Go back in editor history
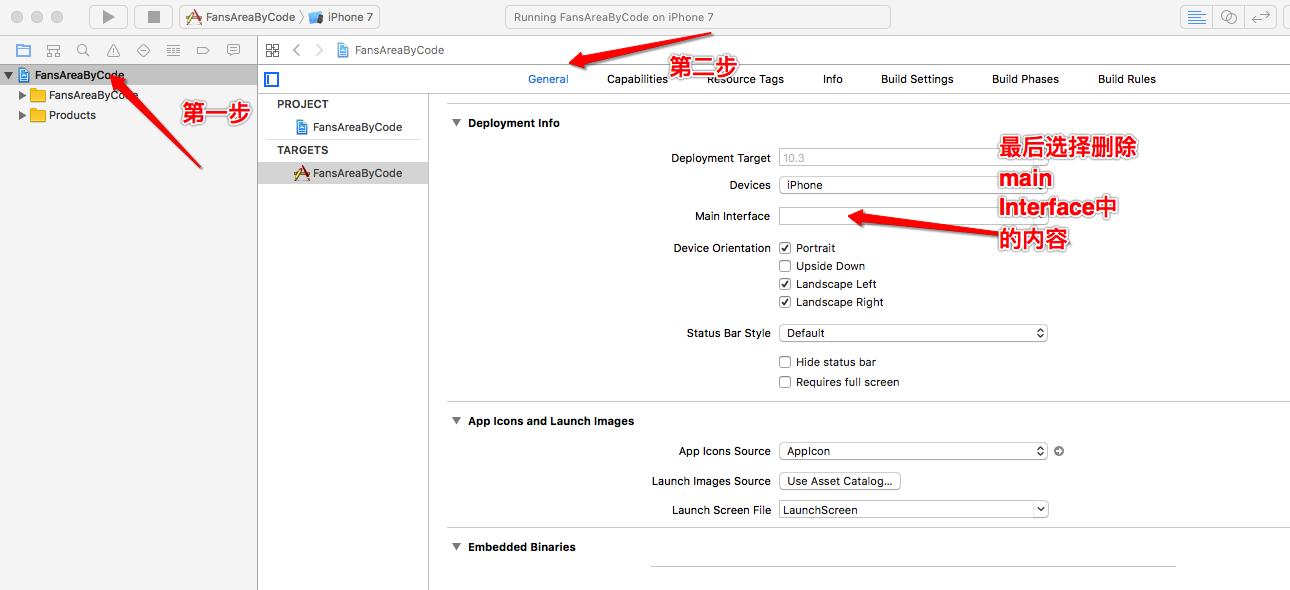1290x590 pixels. pos(297,50)
